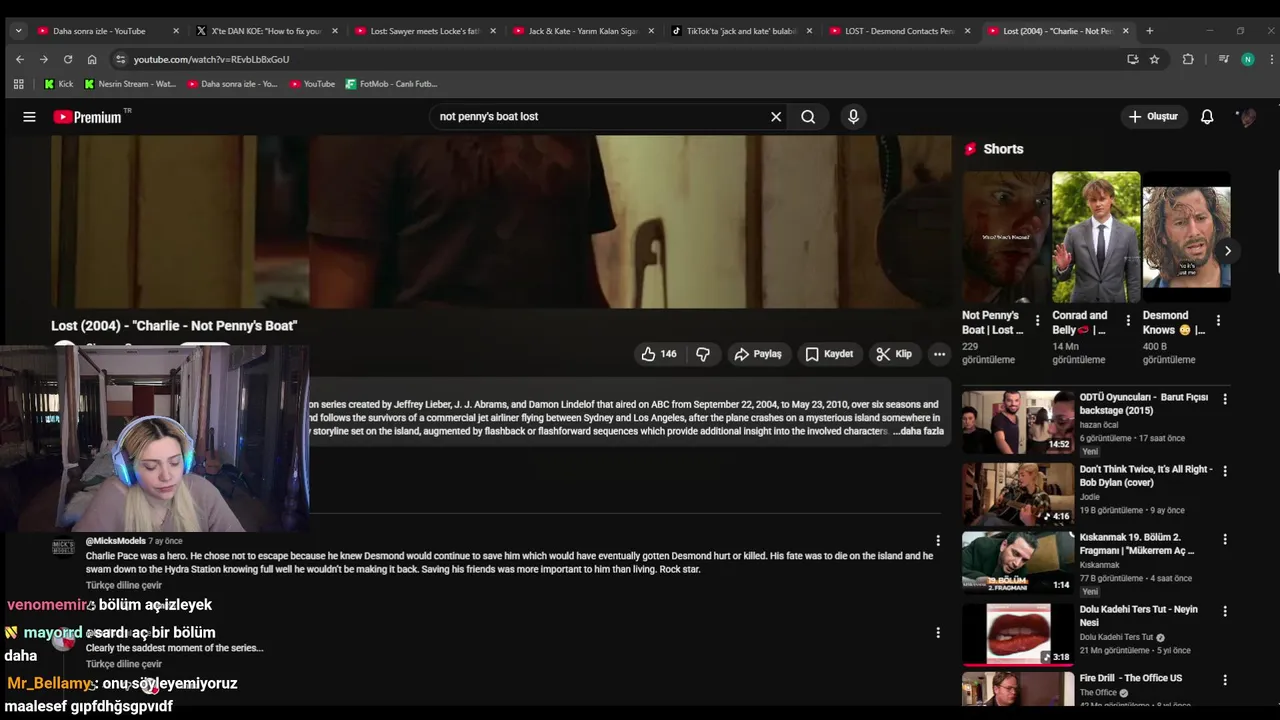Bookmark this page with star icon
1280x720 pixels.
tap(1154, 59)
